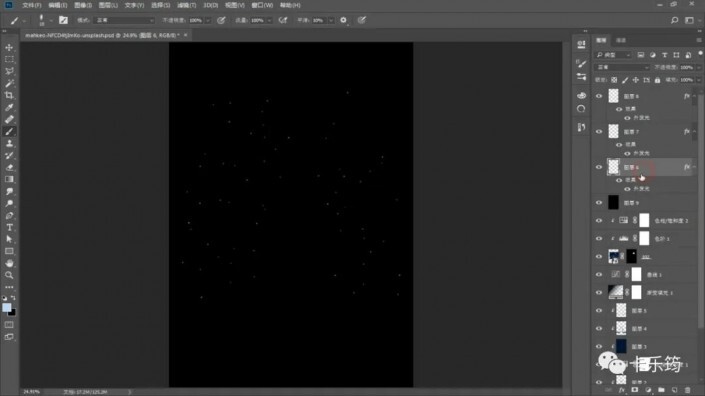Add layer mask at panel bottom
Viewport: 705px width, 396px height.
635,390
